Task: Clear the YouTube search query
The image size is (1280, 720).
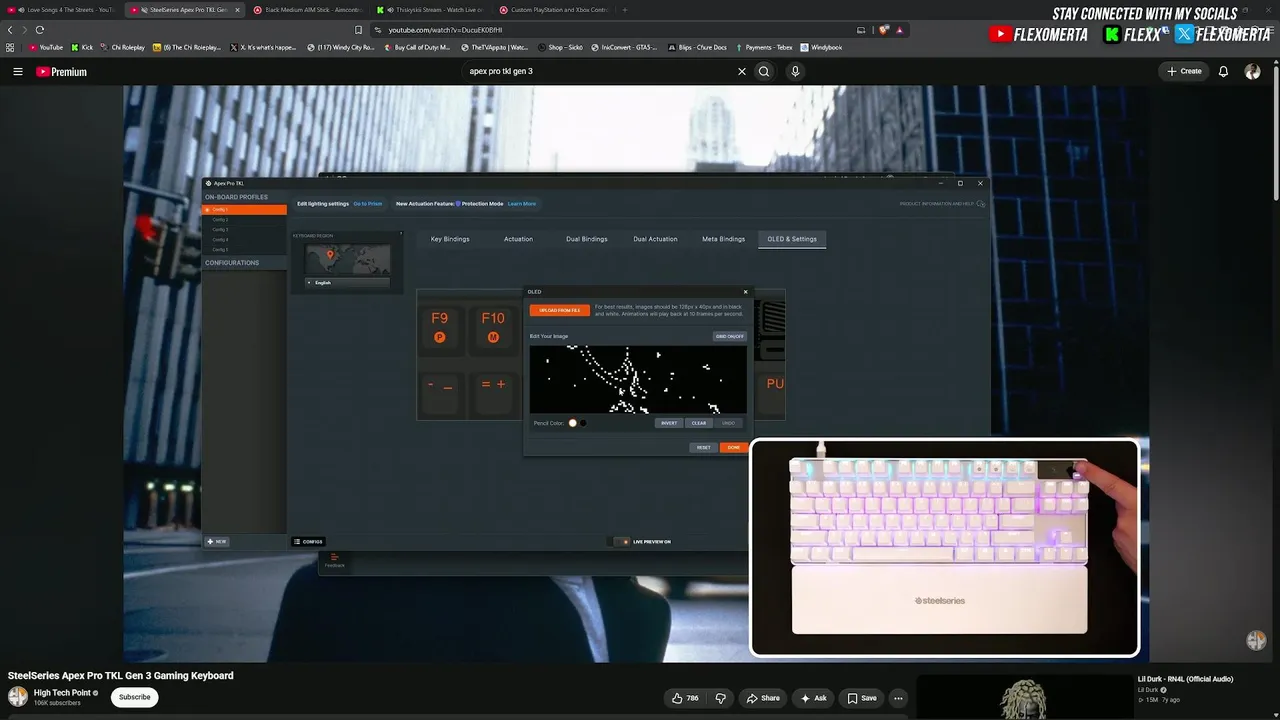Action: coord(742,72)
